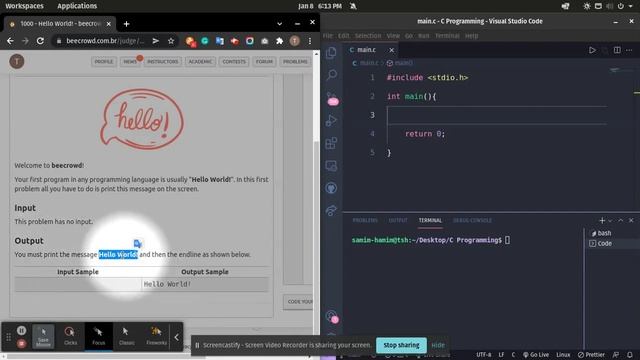Open a new Chrome tab

[127, 24]
